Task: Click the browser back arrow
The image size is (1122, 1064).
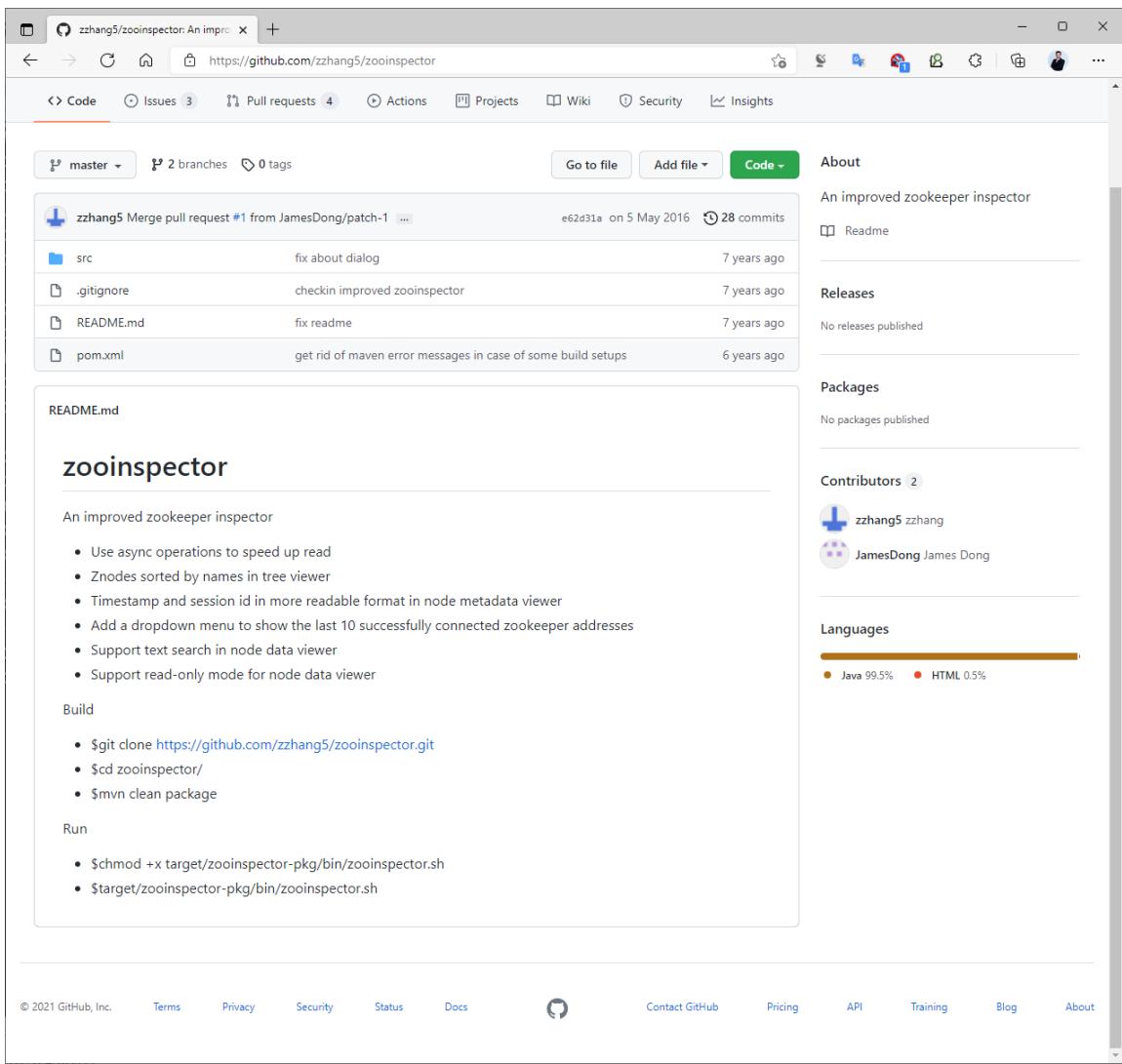Action: click(x=30, y=60)
